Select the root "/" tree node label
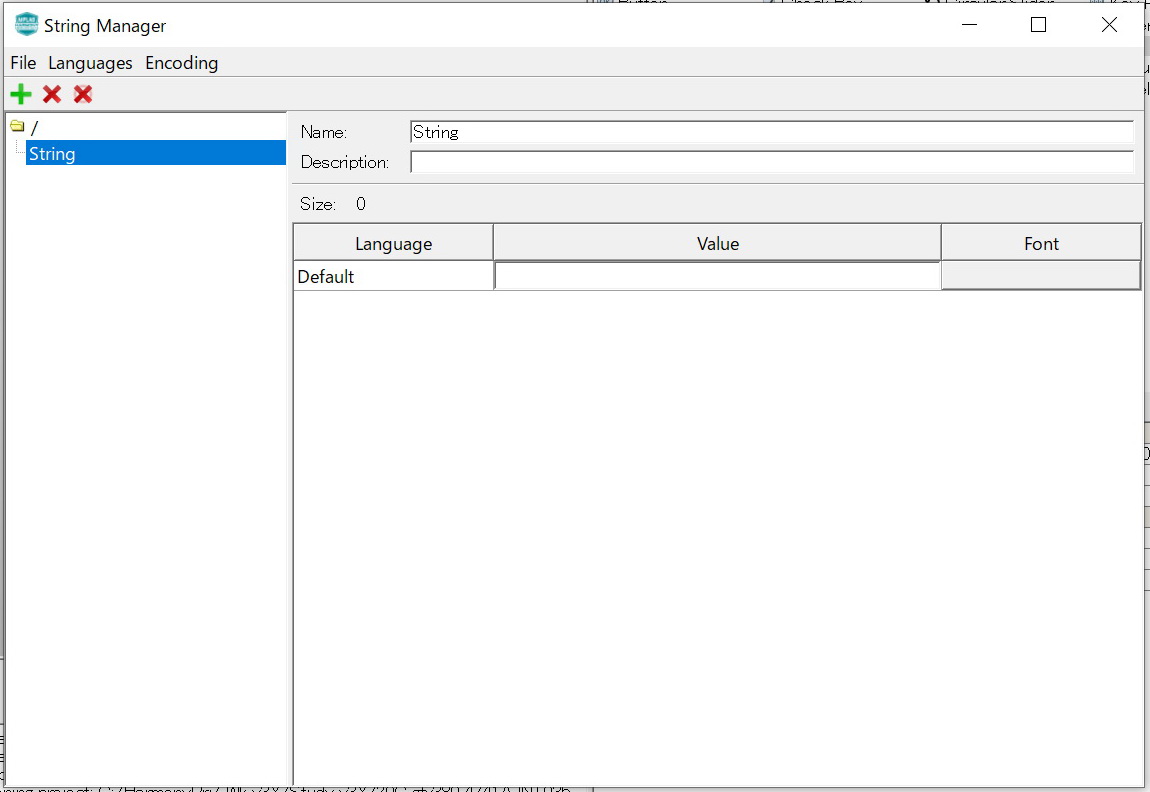1150x792 pixels. pyautogui.click(x=35, y=128)
